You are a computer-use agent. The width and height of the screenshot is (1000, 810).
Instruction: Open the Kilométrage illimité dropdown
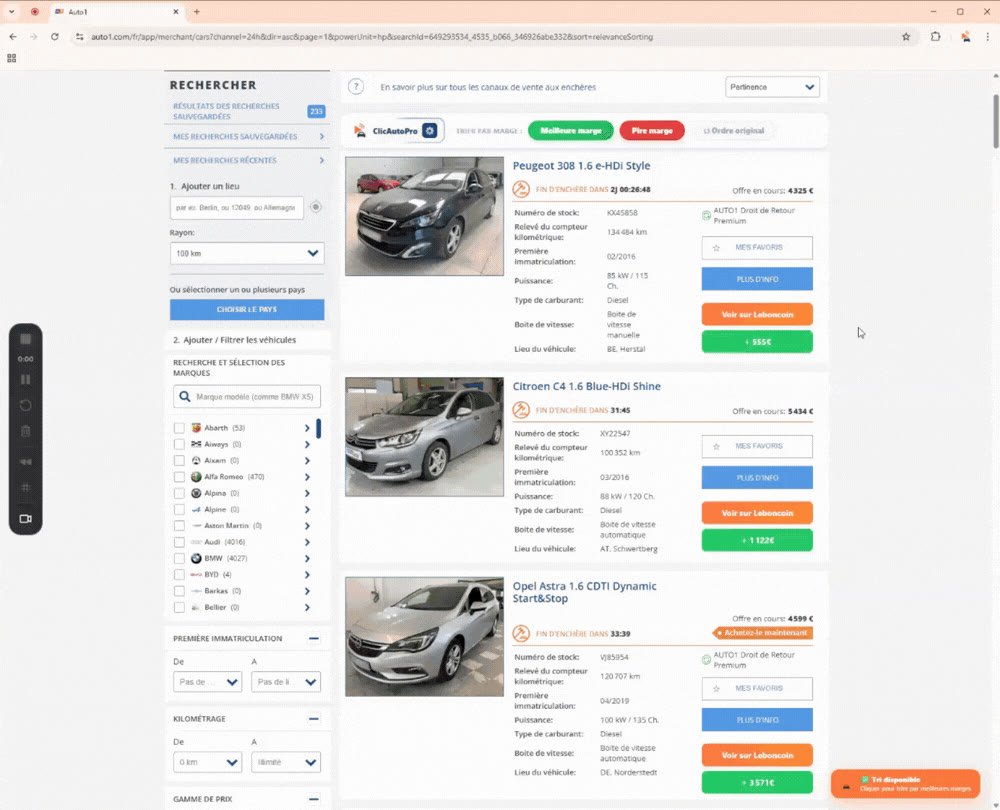pos(286,762)
